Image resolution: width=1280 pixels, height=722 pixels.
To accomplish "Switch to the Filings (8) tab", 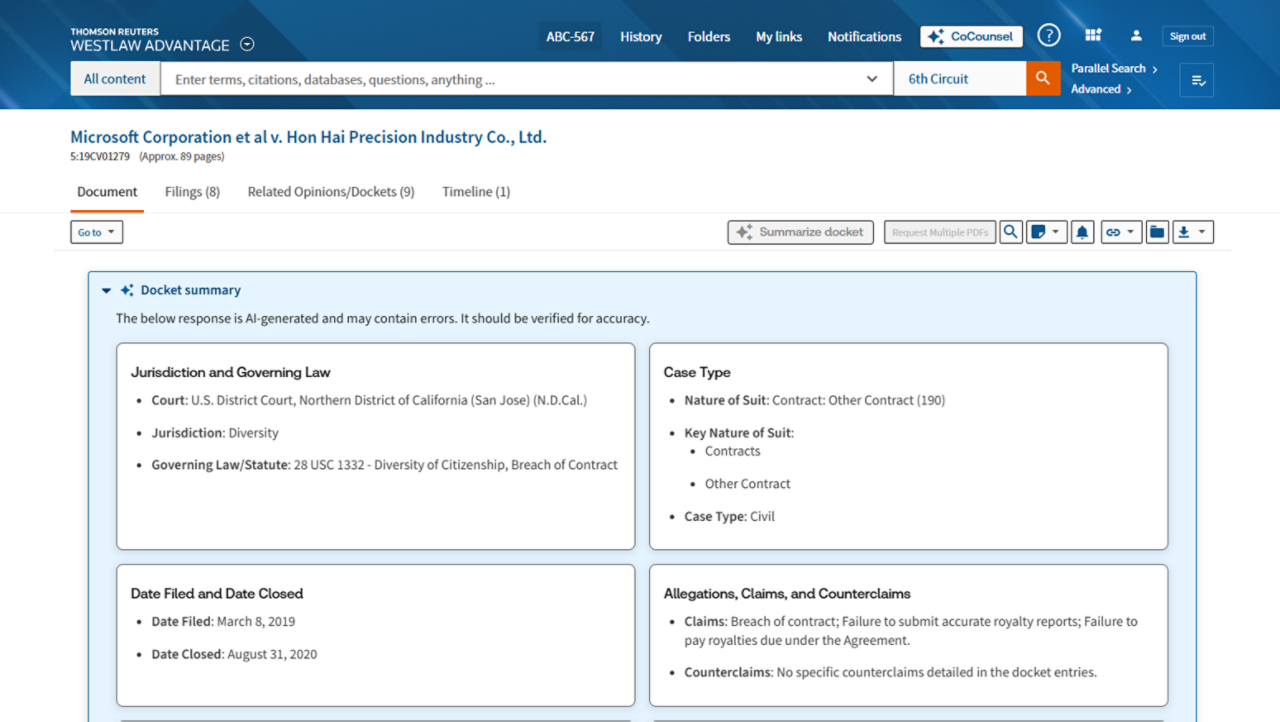I will pyautogui.click(x=192, y=192).
